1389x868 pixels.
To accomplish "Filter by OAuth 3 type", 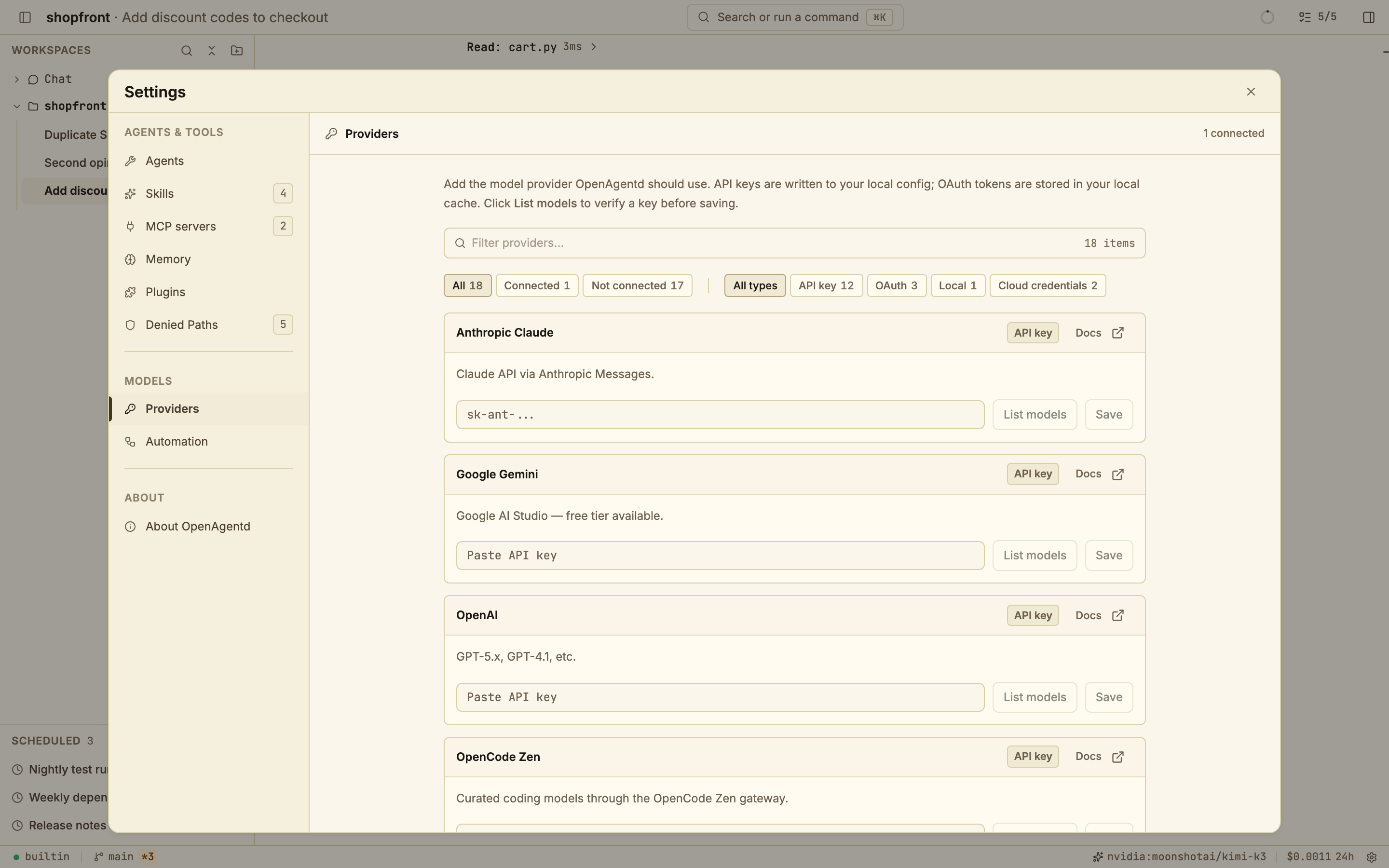I will coord(897,285).
